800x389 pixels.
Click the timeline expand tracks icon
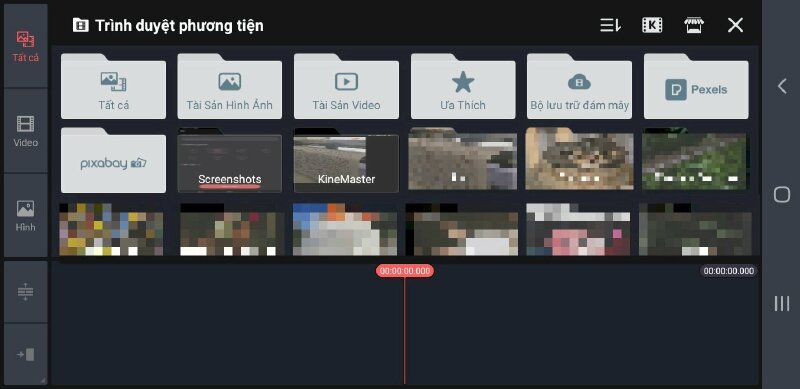point(26,292)
